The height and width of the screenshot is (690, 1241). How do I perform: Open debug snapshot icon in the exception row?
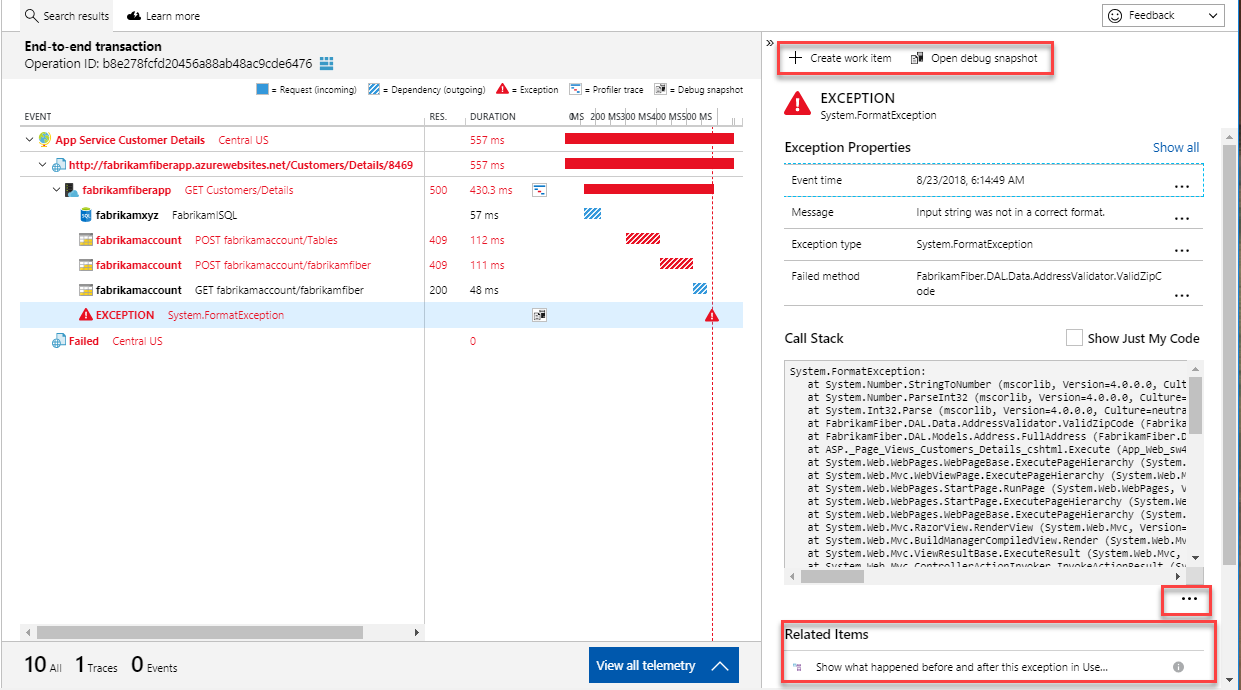pyautogui.click(x=539, y=315)
